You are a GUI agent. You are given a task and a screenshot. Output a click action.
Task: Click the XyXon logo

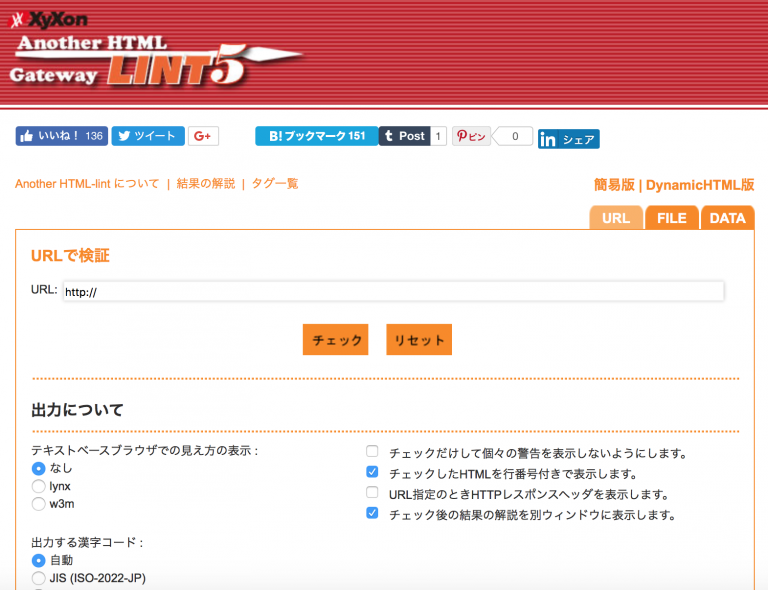(49, 20)
